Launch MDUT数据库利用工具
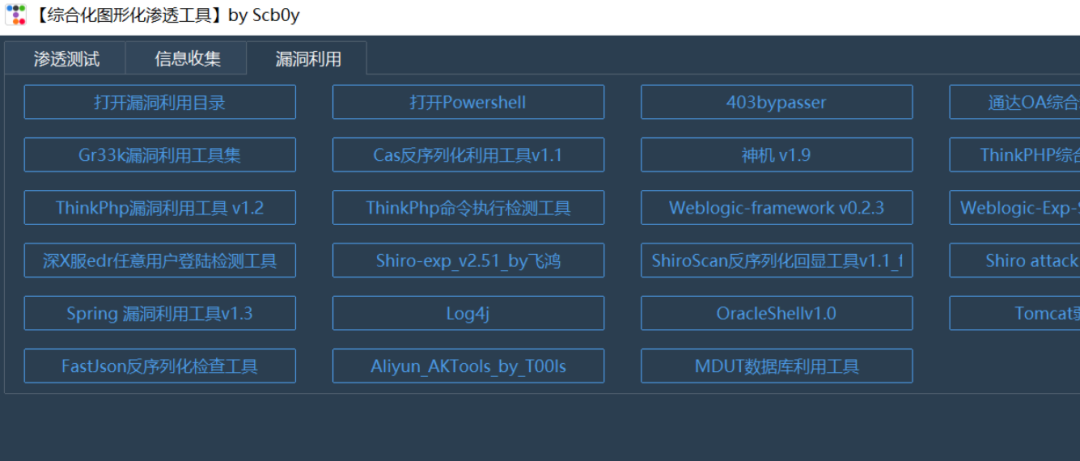 coord(777,366)
